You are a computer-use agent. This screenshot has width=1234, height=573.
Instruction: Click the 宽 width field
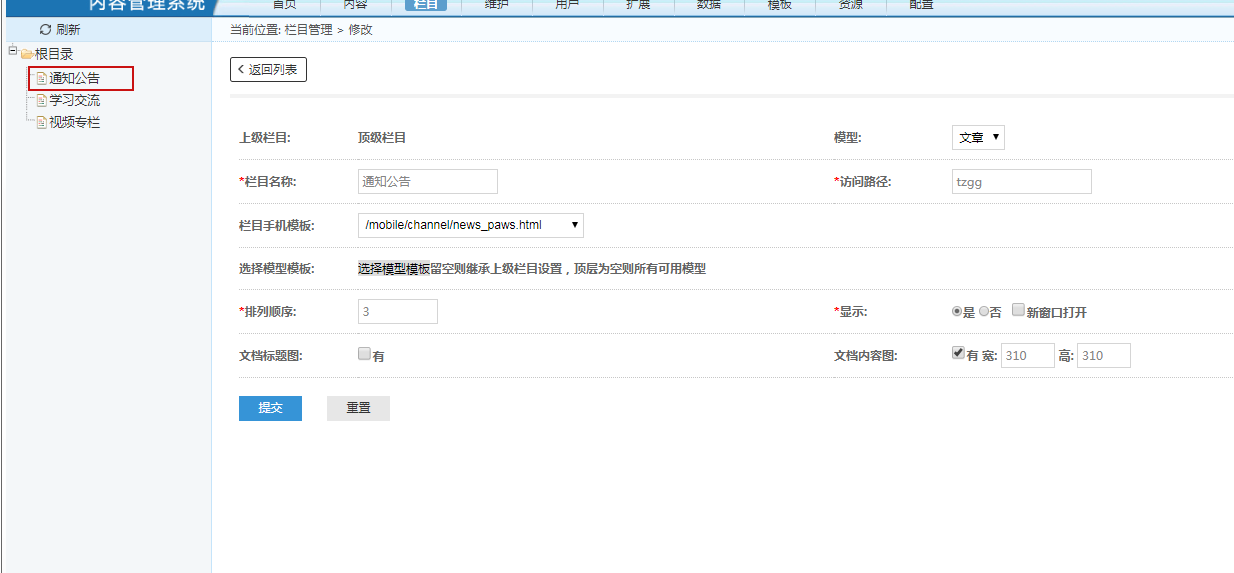[1028, 355]
